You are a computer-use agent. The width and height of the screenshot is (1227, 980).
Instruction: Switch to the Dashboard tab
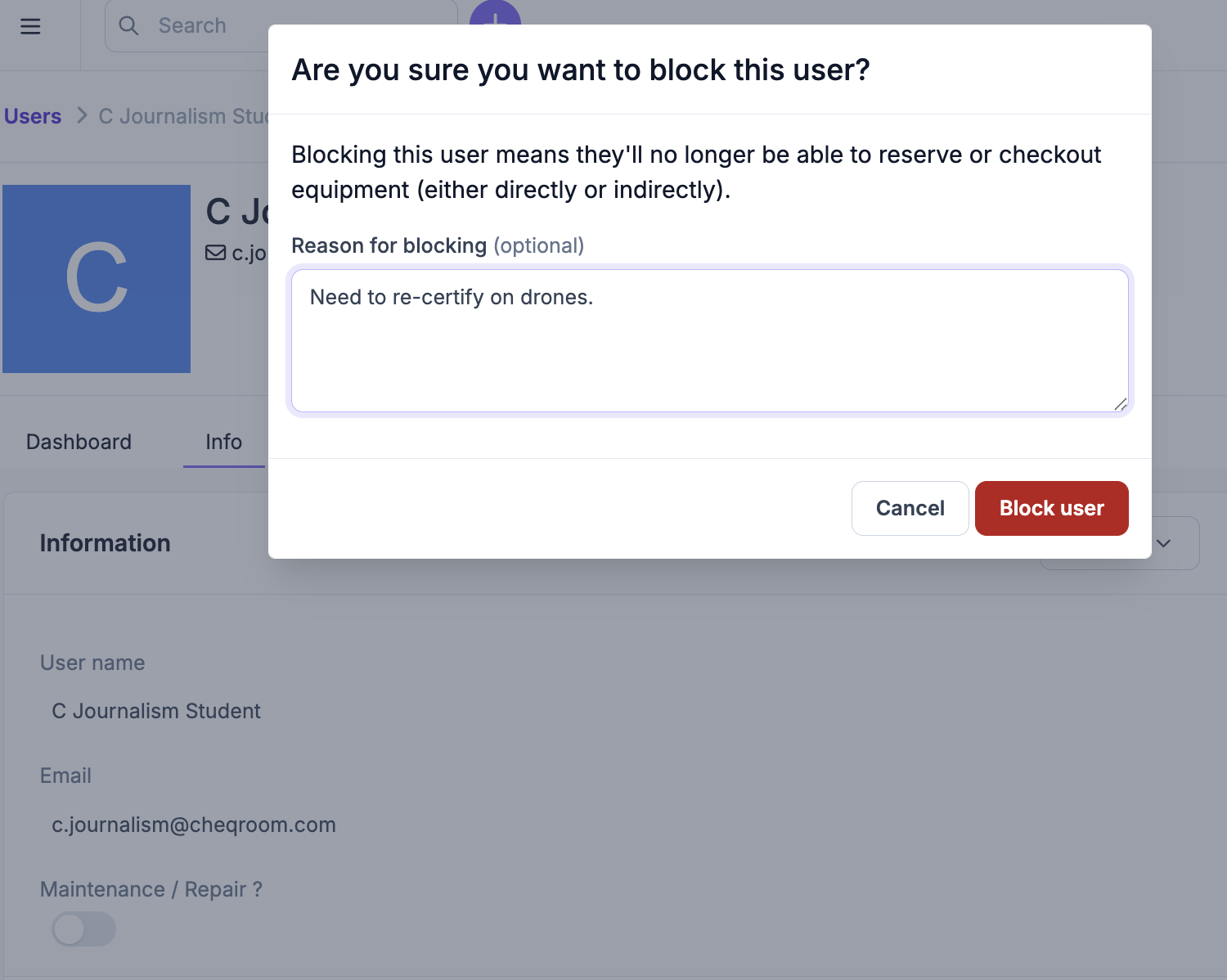pyautogui.click(x=79, y=442)
